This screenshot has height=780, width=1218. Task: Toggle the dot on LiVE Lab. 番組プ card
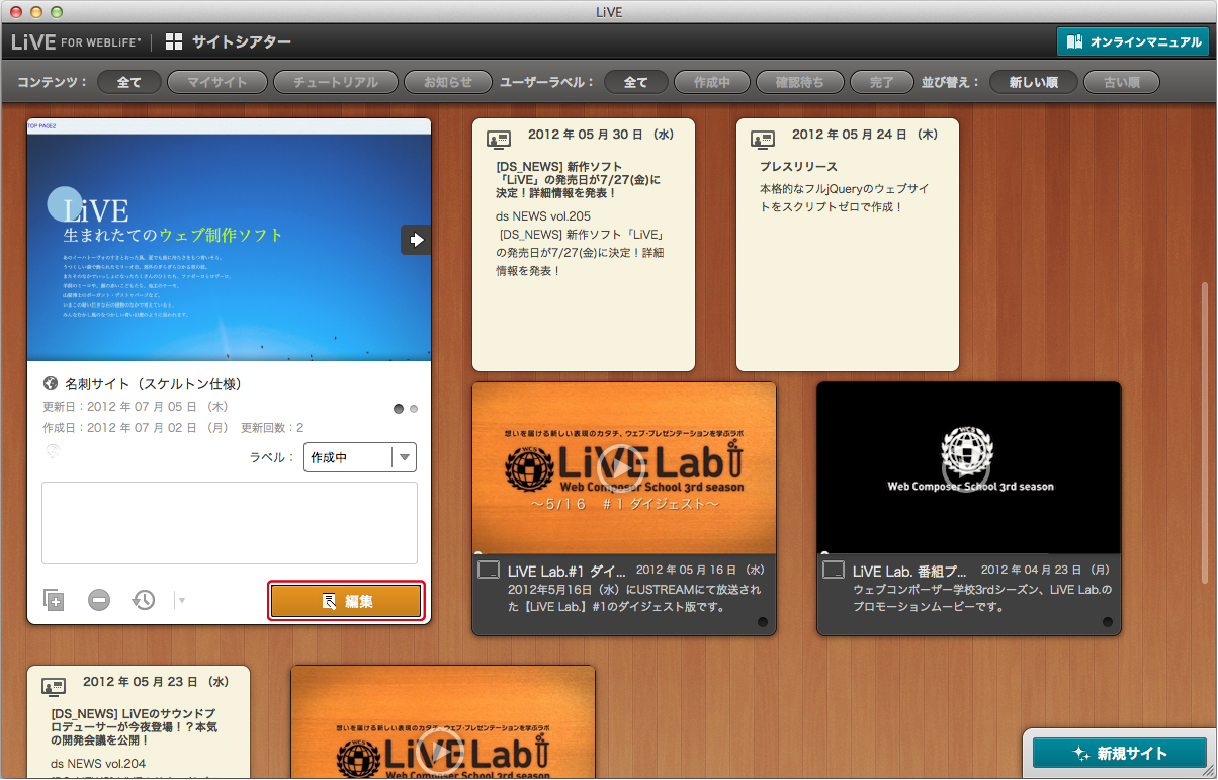1107,622
